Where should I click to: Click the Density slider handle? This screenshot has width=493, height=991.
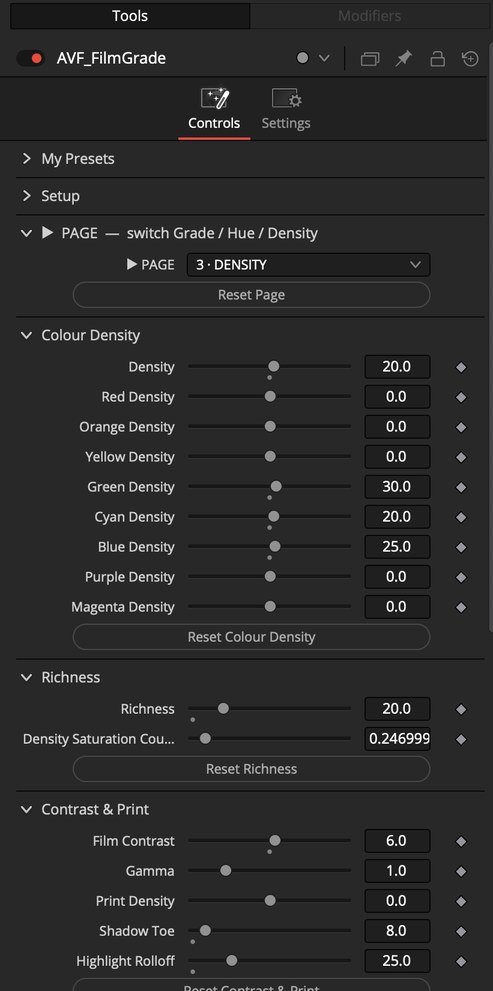[274, 366]
